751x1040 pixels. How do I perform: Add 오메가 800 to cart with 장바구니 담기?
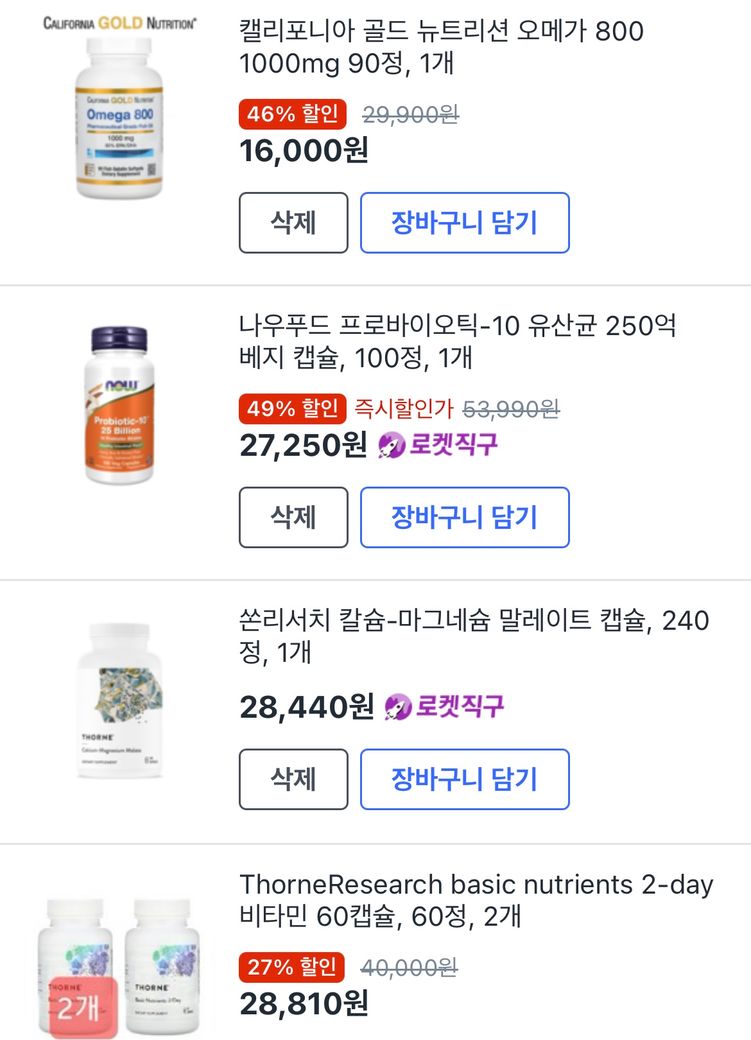(x=464, y=222)
